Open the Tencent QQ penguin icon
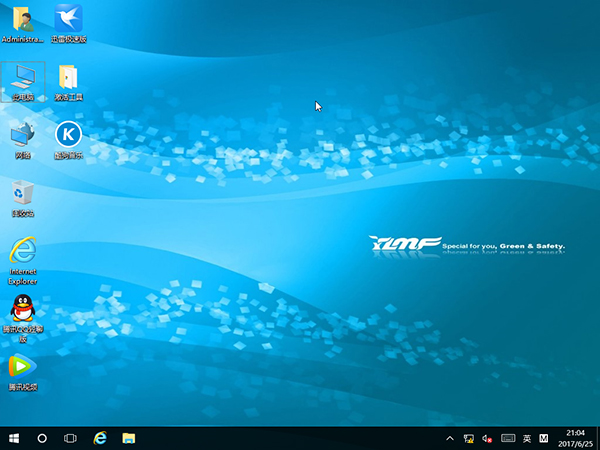This screenshot has height=450, width=600. click(22, 309)
